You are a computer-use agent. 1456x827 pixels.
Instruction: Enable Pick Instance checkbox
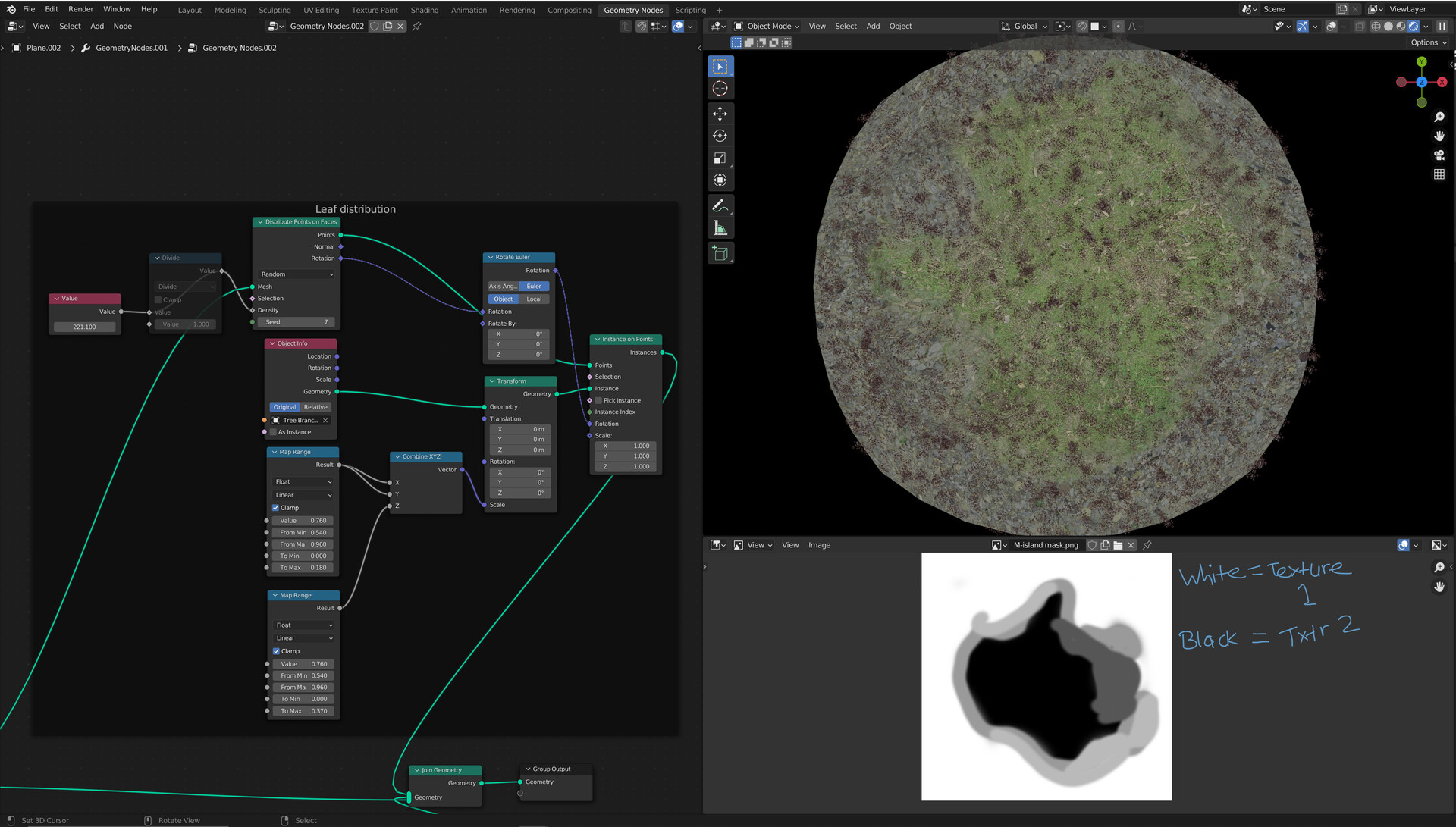[598, 400]
